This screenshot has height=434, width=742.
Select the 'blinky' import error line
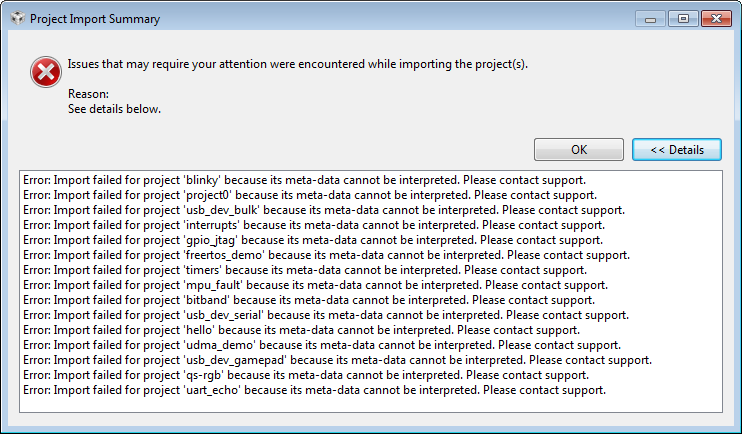304,180
